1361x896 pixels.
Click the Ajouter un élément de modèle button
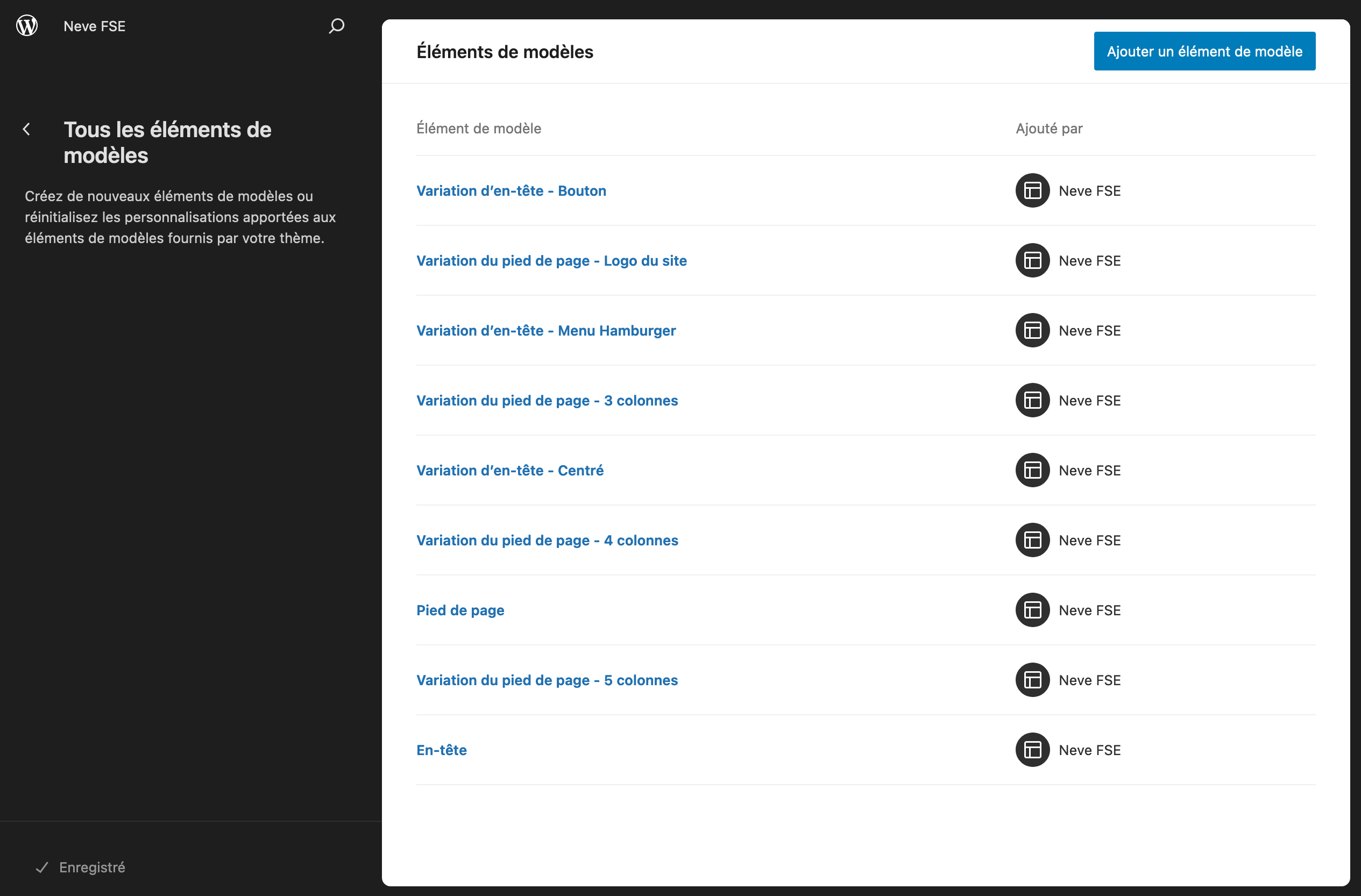point(1204,52)
